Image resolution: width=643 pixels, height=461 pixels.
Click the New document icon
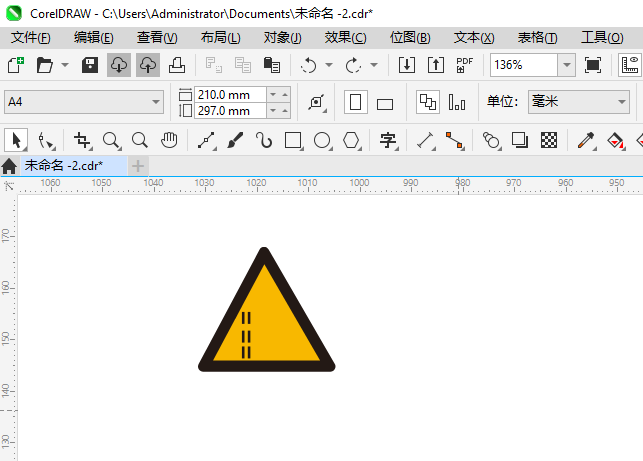(x=16, y=65)
